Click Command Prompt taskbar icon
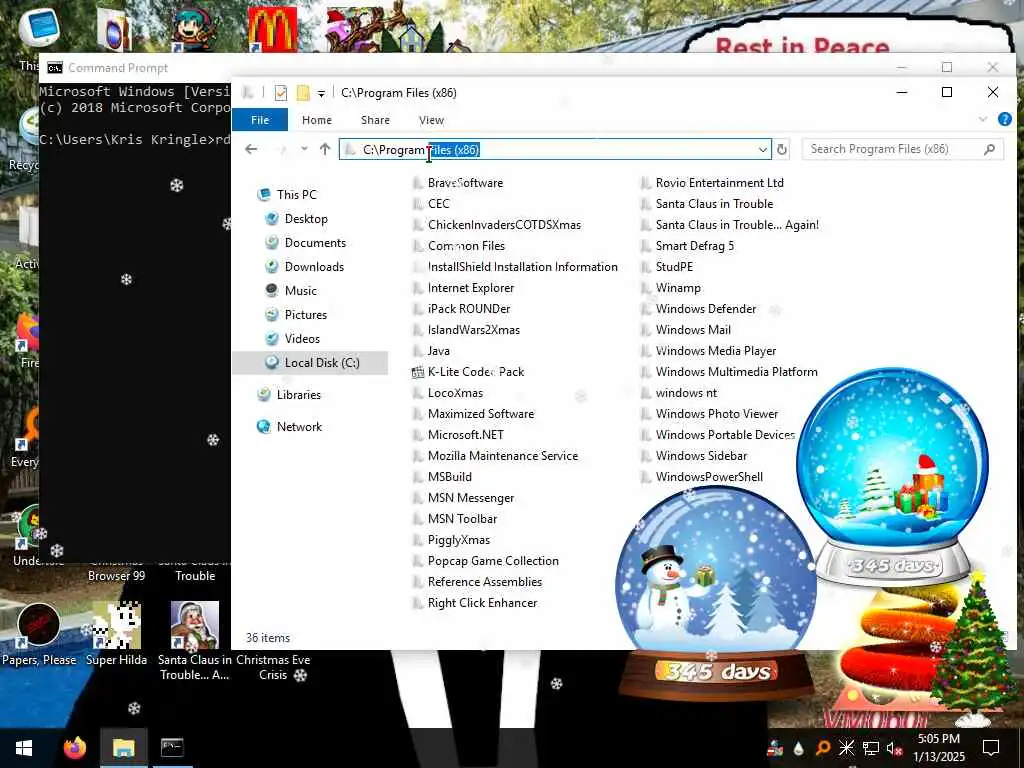 point(172,748)
